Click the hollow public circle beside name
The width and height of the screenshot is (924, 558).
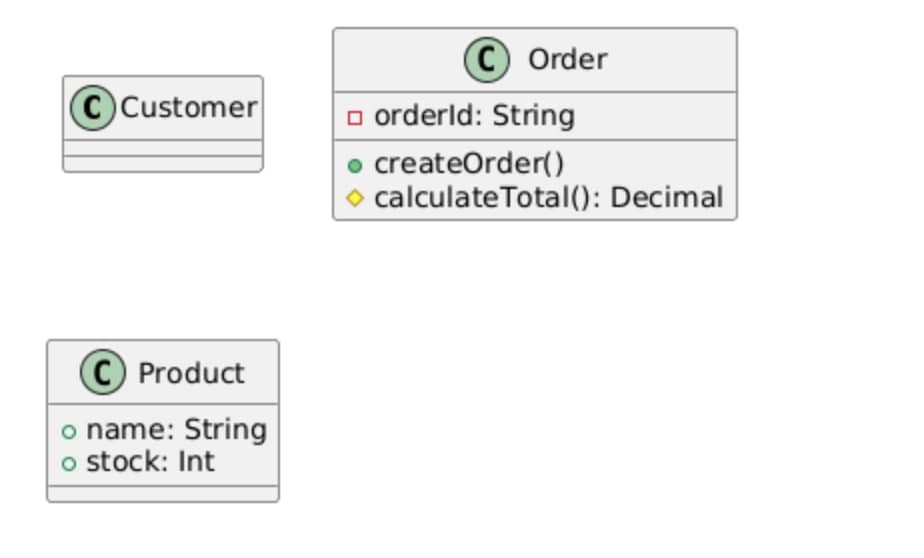[x=69, y=432]
